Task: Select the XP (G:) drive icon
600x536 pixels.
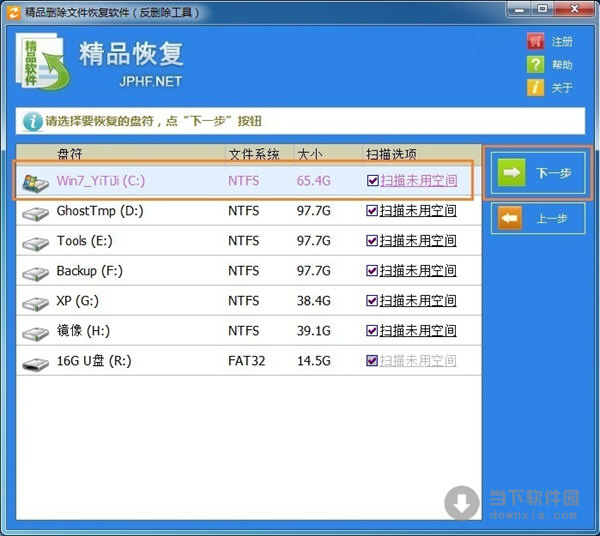Action: click(35, 303)
